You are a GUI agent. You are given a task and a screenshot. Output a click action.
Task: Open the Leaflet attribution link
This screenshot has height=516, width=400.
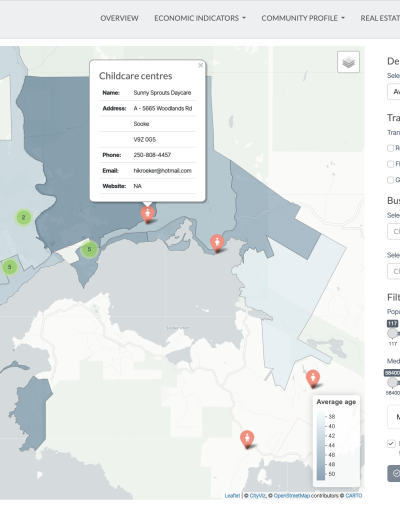click(x=232, y=496)
